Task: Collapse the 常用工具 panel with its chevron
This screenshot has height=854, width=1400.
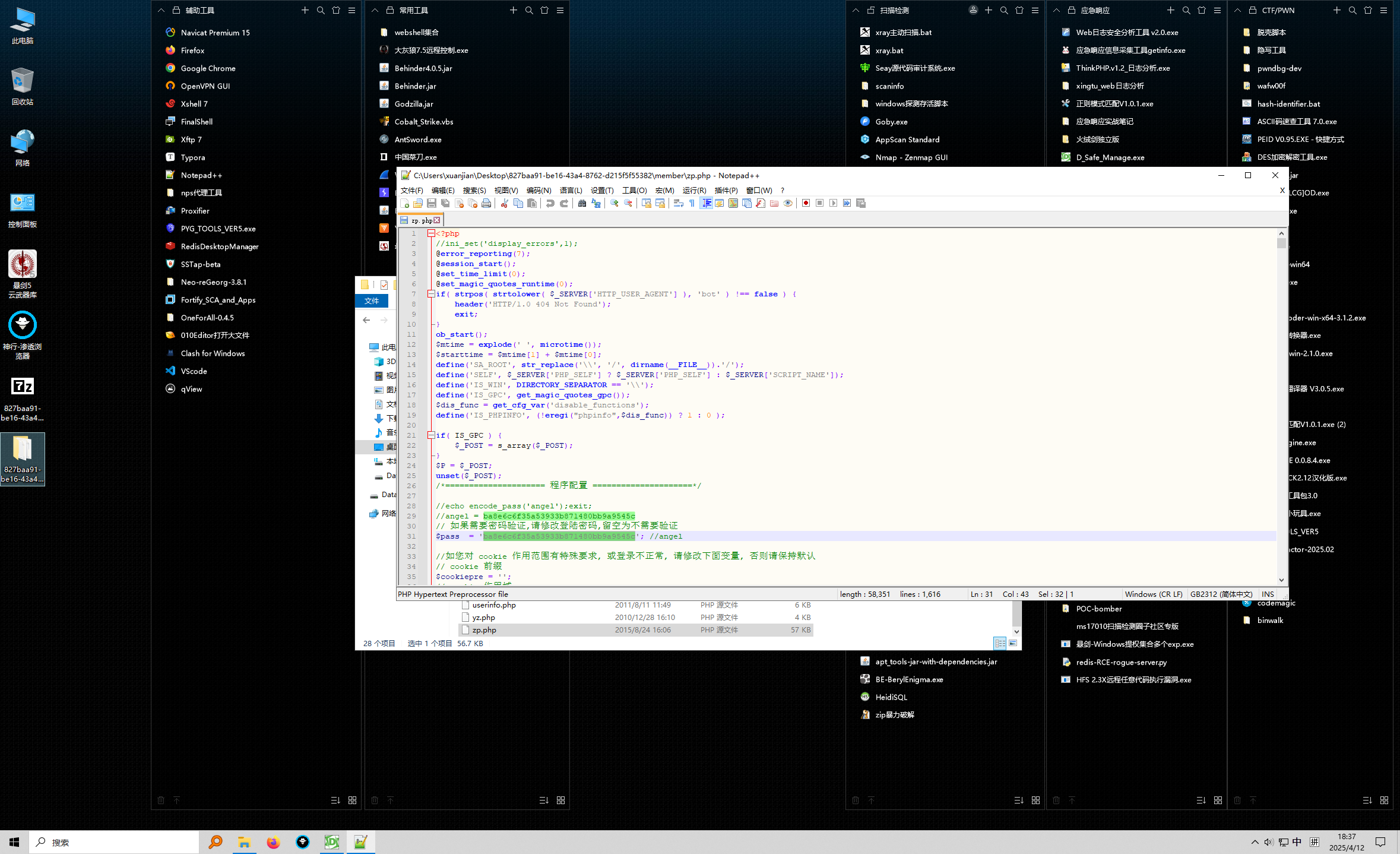Action: tap(375, 10)
